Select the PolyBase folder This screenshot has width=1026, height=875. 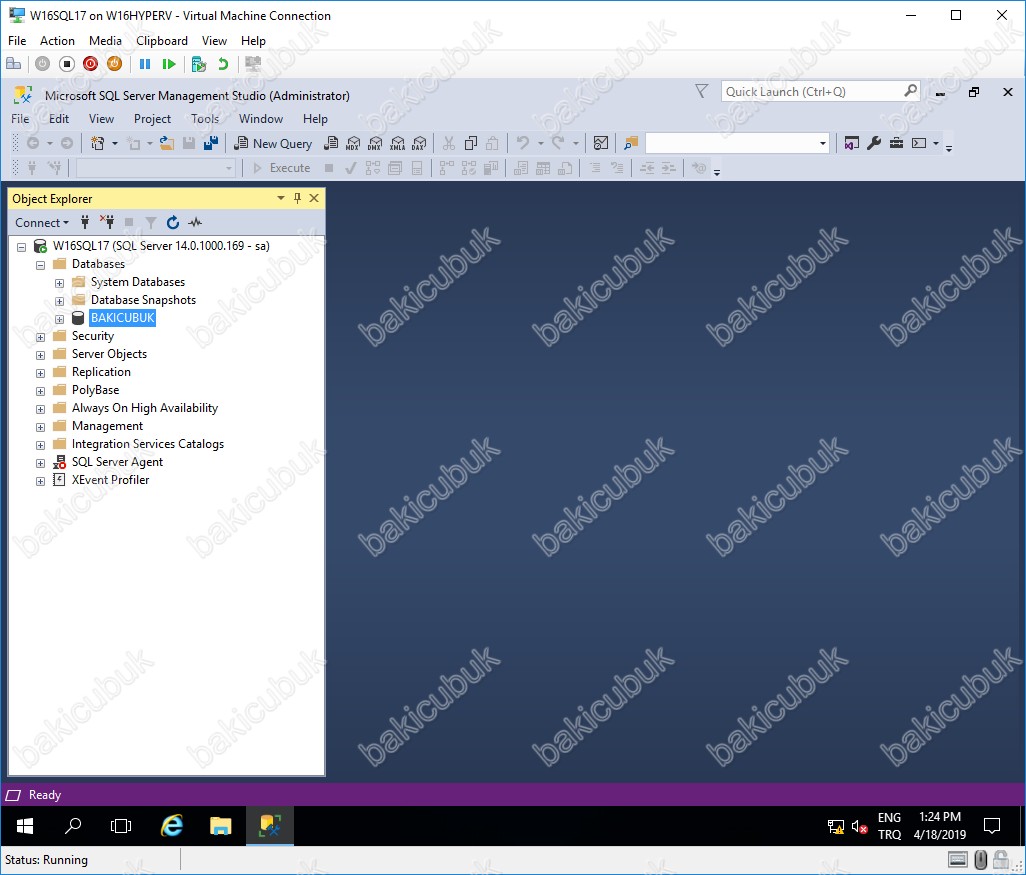click(96, 389)
